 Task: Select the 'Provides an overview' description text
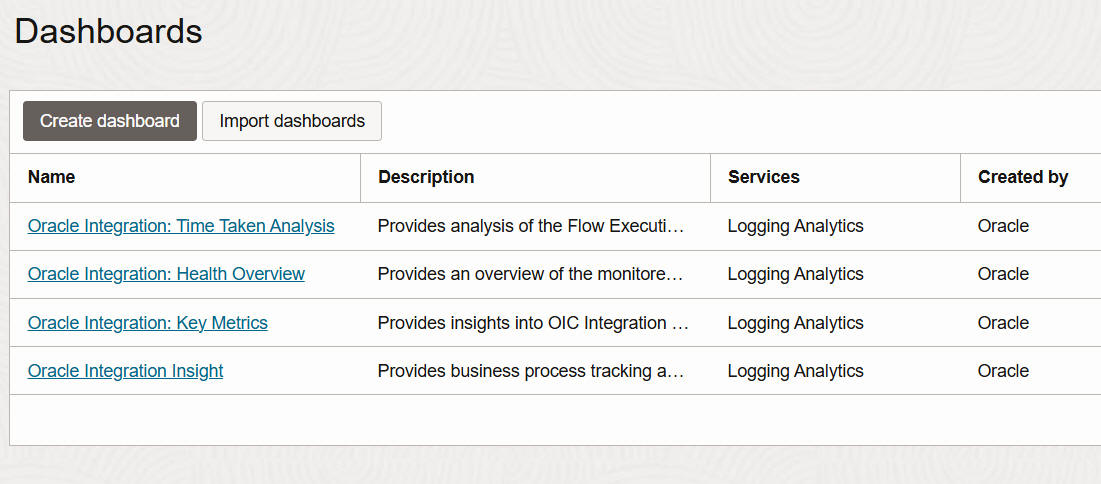531,274
